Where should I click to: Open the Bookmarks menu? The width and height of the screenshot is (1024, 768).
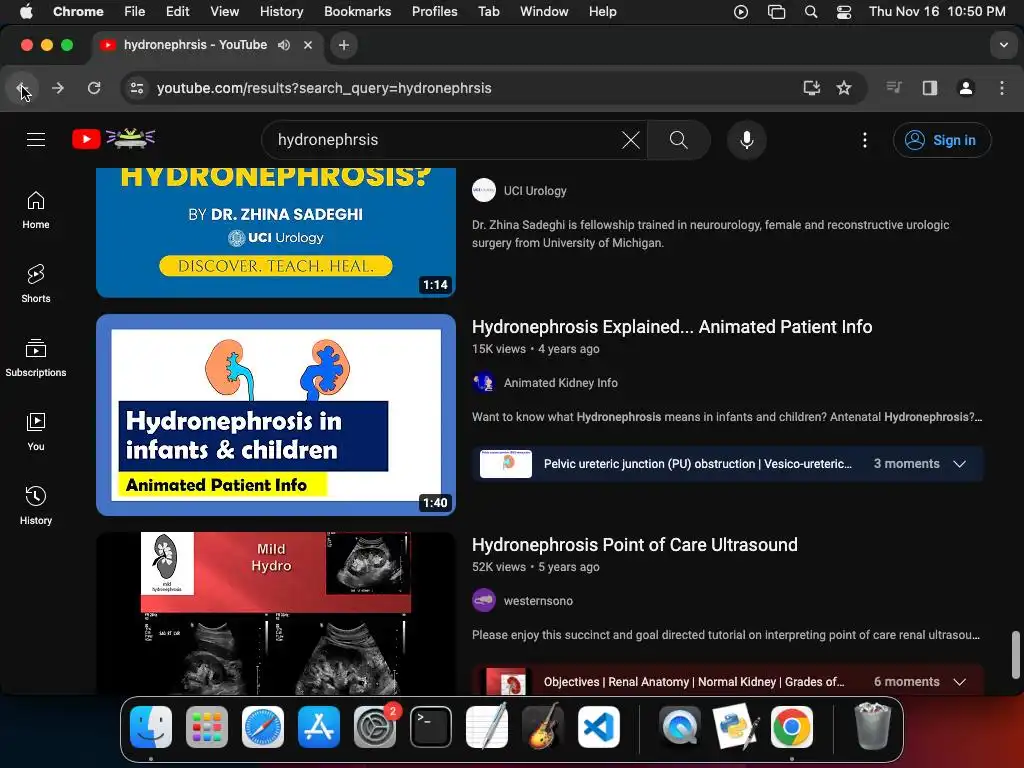tap(357, 11)
